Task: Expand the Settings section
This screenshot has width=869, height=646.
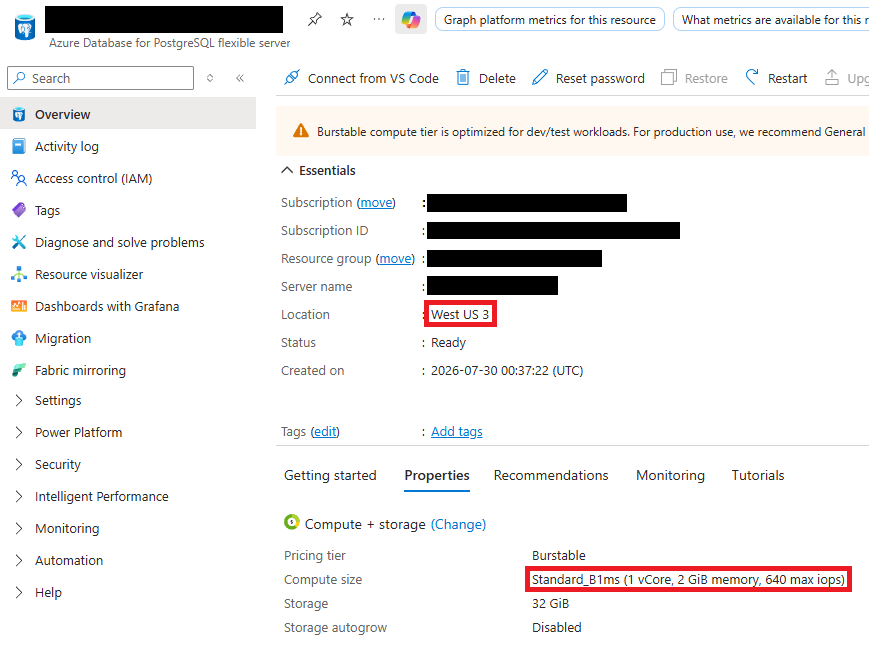Action: point(58,401)
